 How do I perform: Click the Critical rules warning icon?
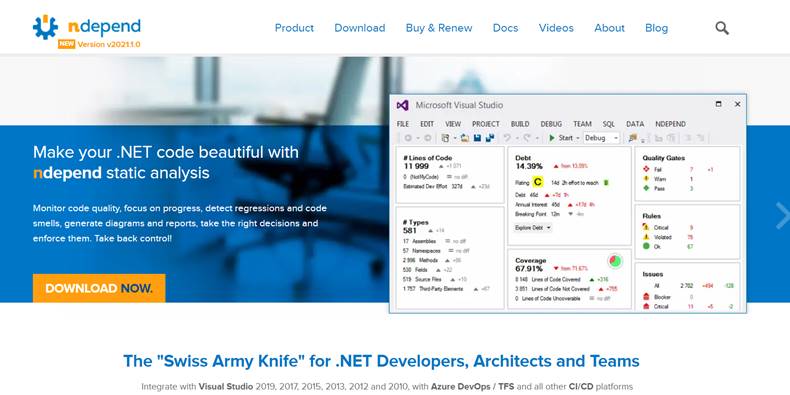[646, 227]
